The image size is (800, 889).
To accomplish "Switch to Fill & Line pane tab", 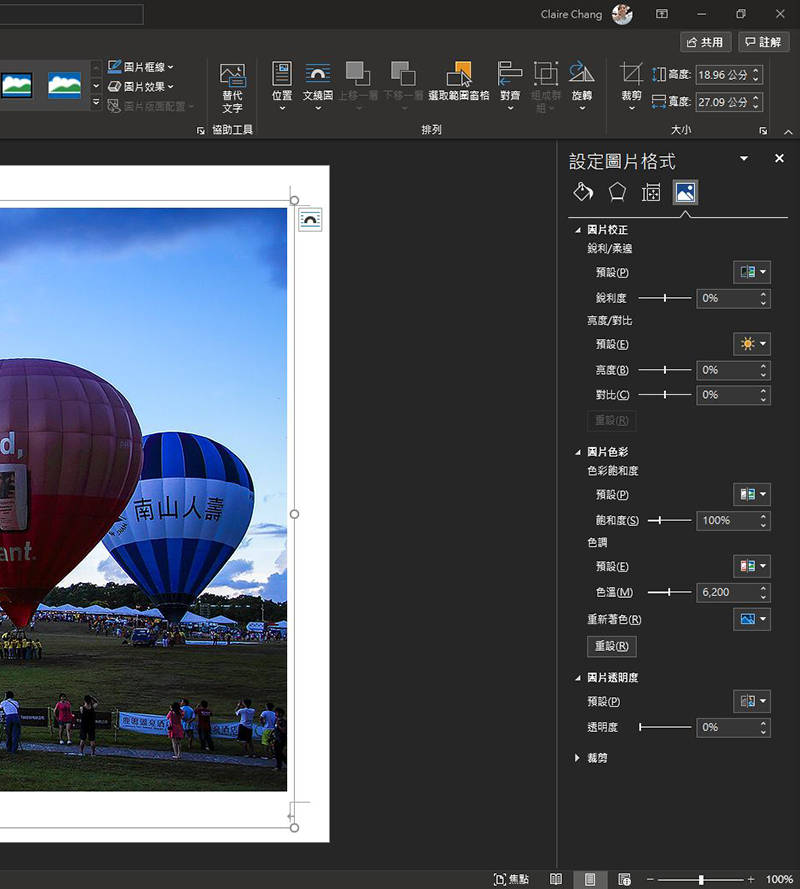I will [x=583, y=193].
